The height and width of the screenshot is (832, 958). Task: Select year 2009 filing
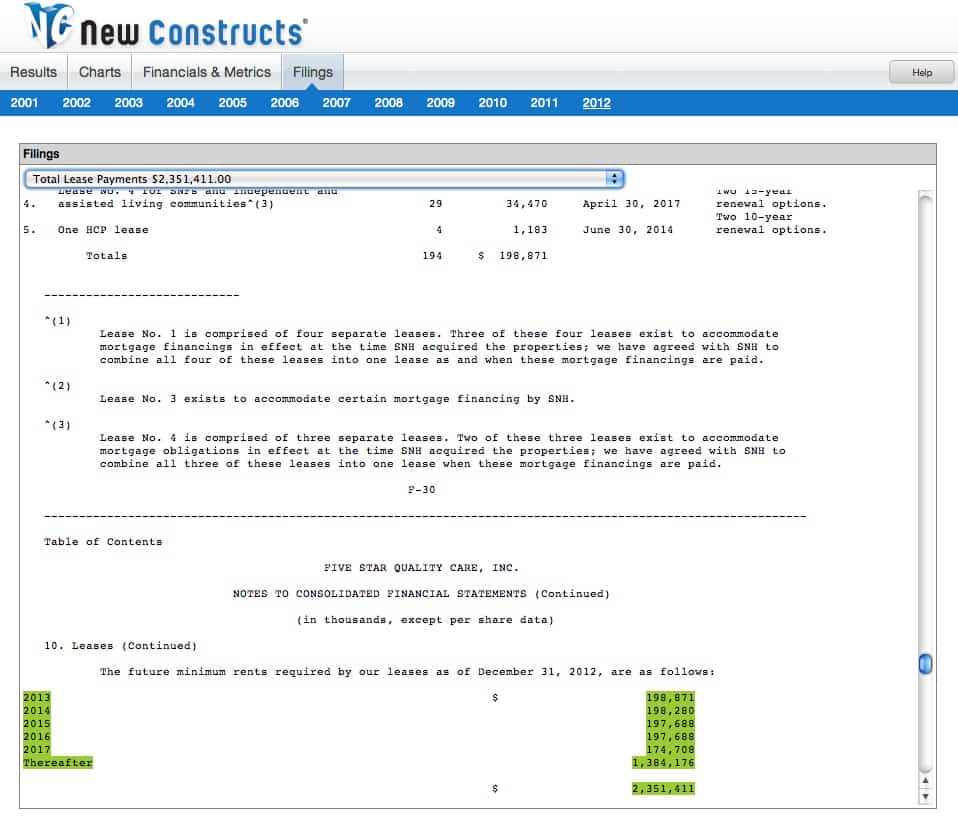tap(441, 103)
